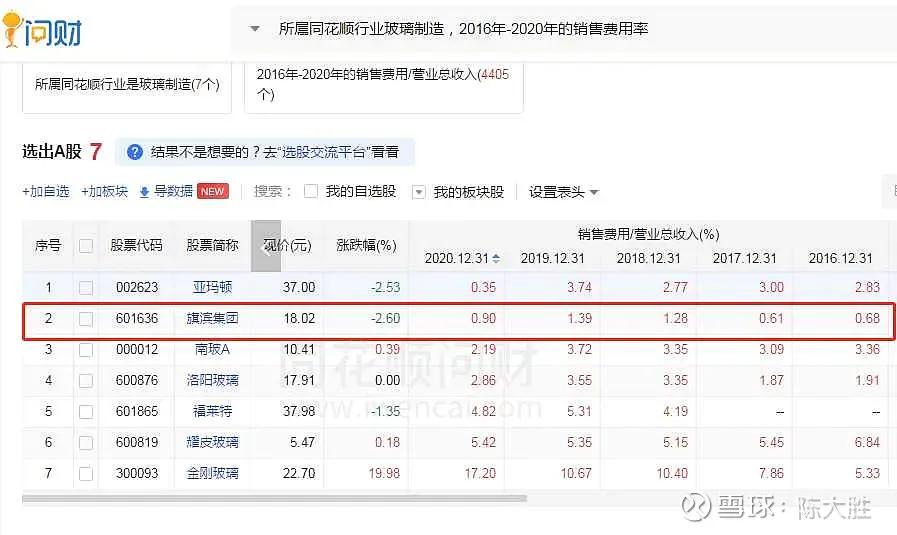Image resolution: width=897 pixels, height=535 pixels.
Task: Check the box for row 600819
Action: pyautogui.click(x=86, y=443)
